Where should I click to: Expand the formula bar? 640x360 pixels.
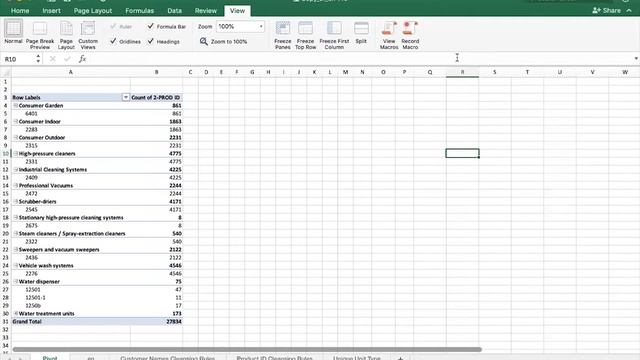pos(636,59)
